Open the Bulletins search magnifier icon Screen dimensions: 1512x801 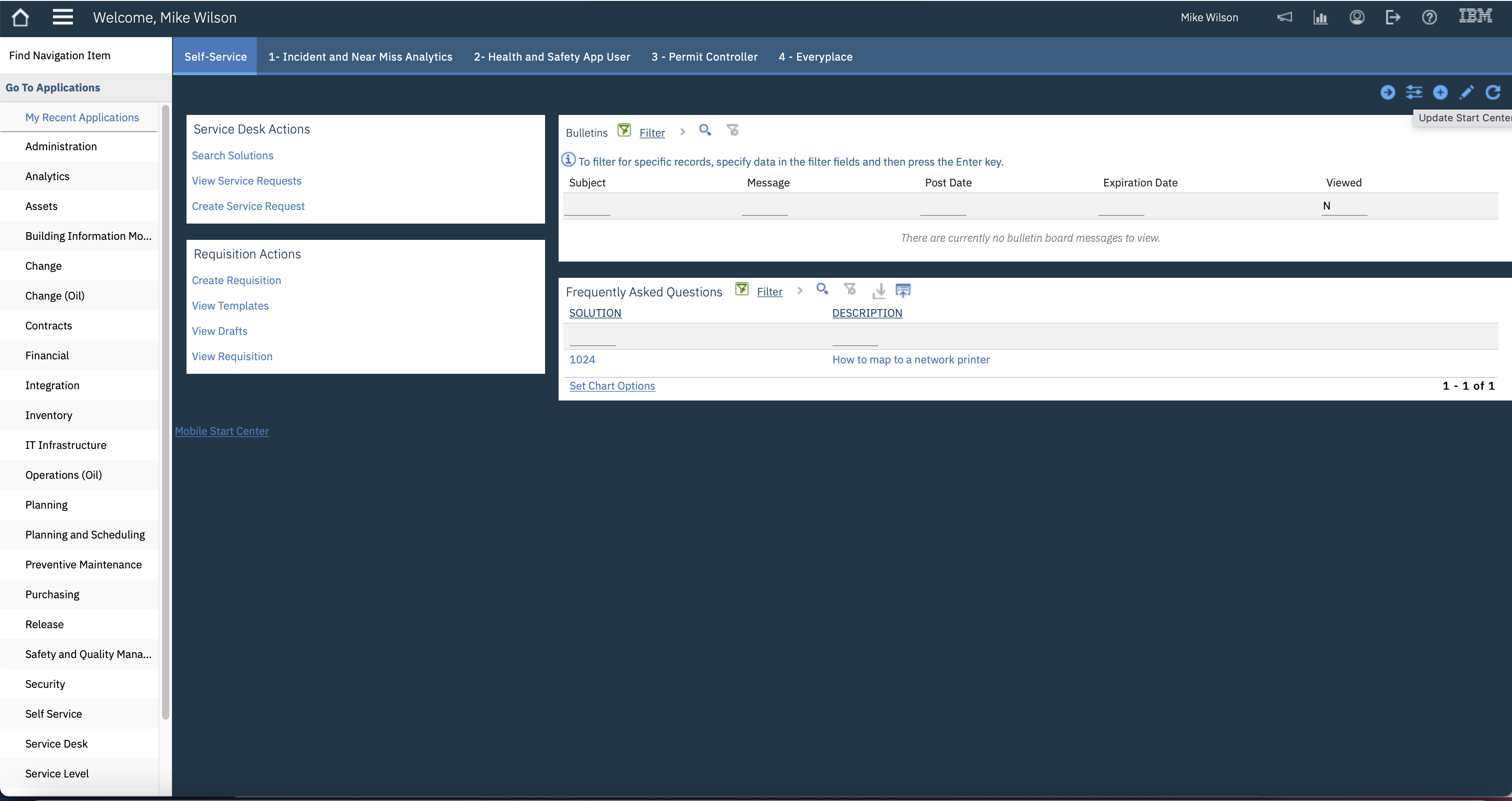(x=705, y=130)
